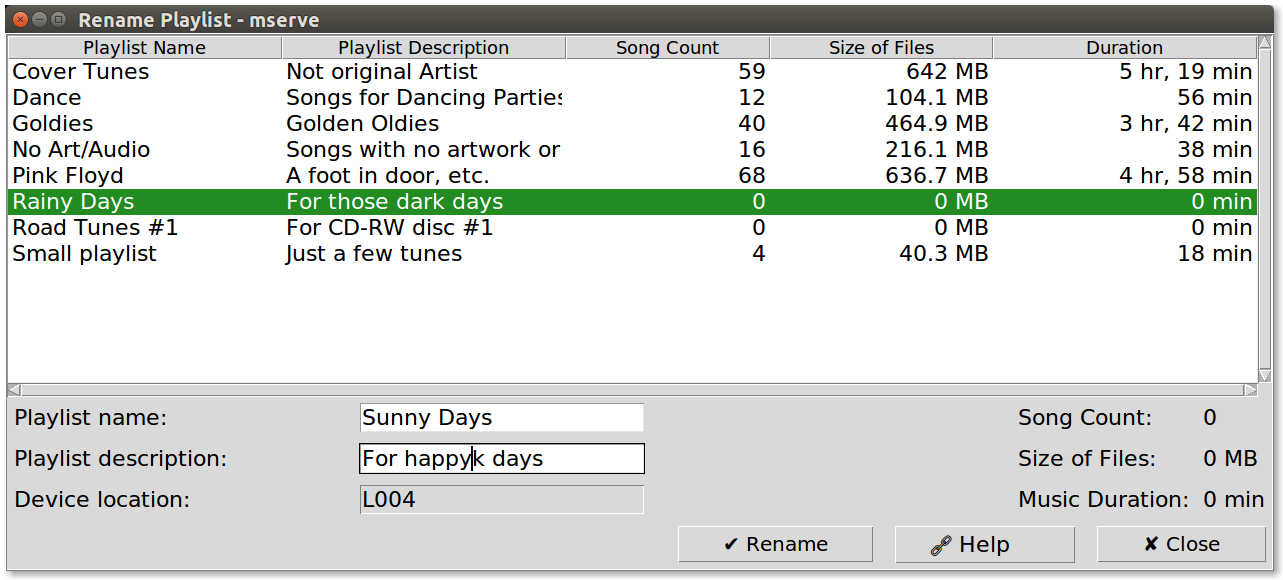Click the Close button at bottom right
Screen dimensions: 1283x580
point(1181,544)
